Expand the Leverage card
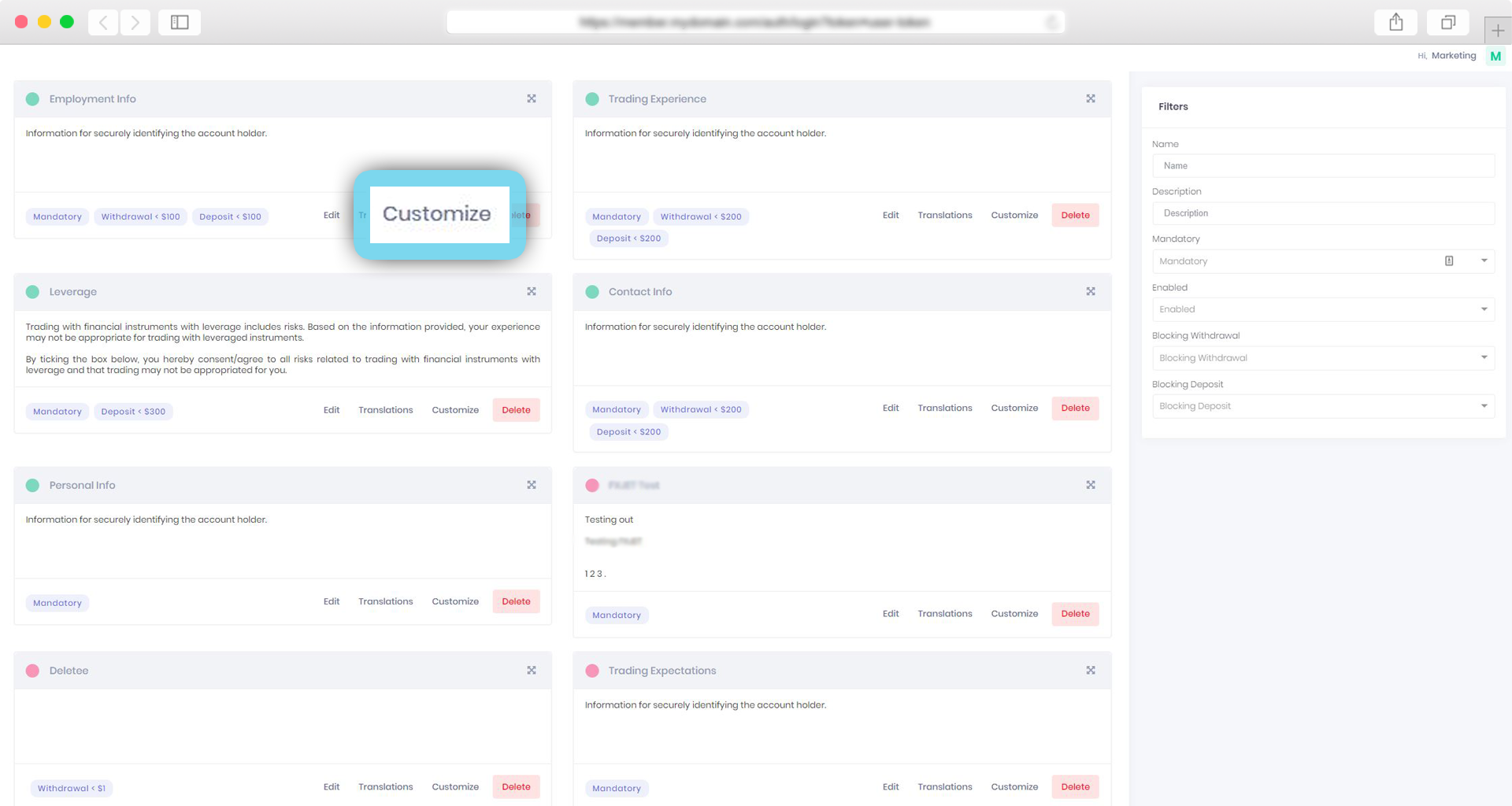1512x806 pixels. tap(532, 292)
